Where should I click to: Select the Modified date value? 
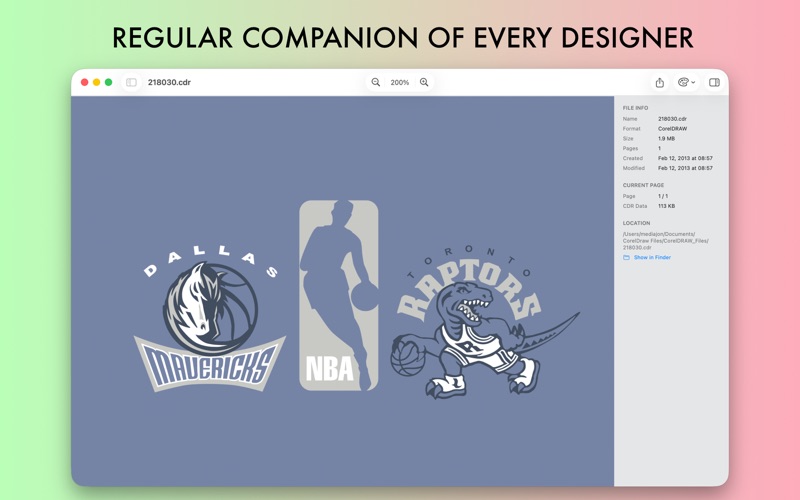pos(685,168)
